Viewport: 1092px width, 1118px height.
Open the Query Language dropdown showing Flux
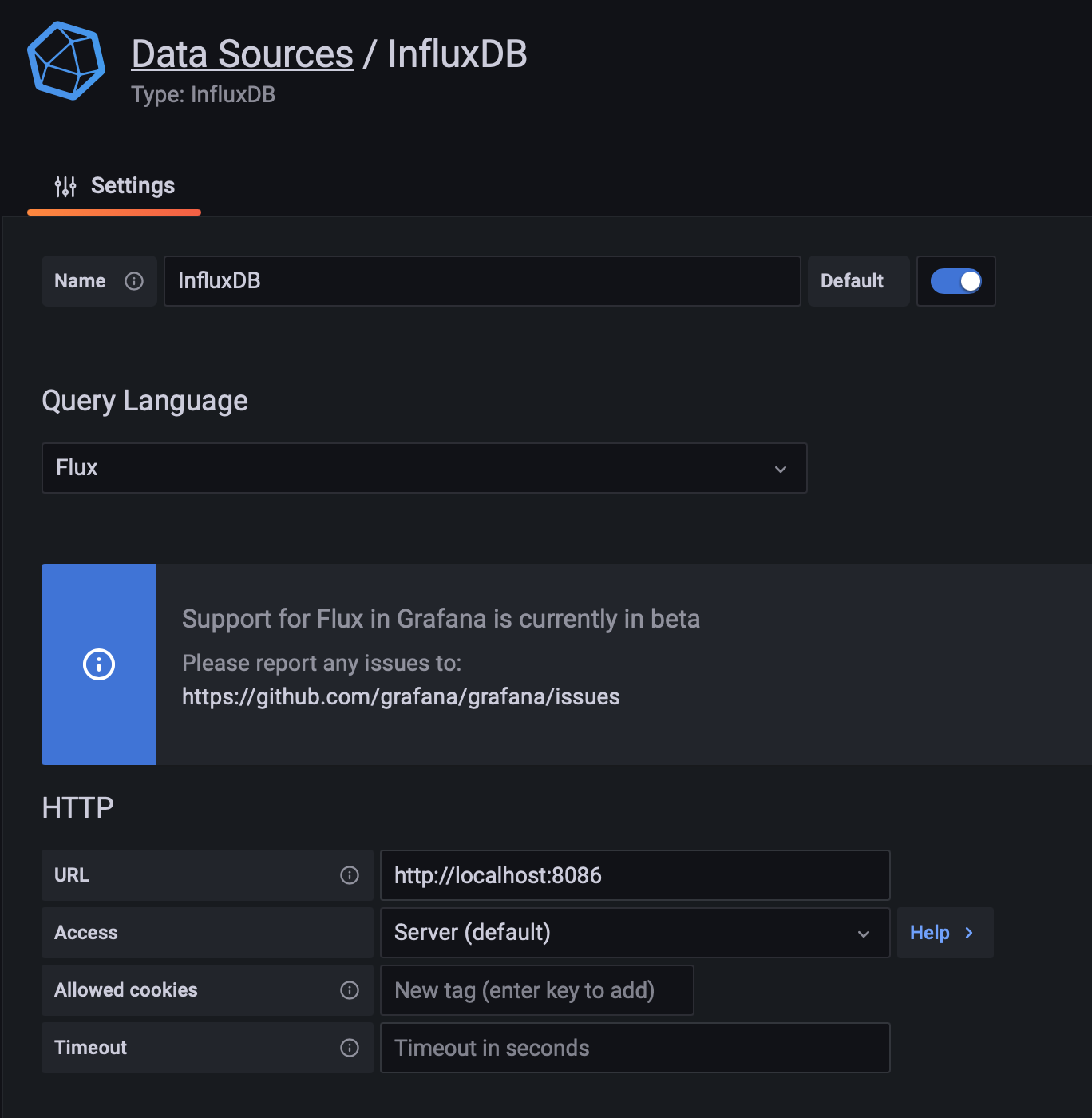click(424, 468)
